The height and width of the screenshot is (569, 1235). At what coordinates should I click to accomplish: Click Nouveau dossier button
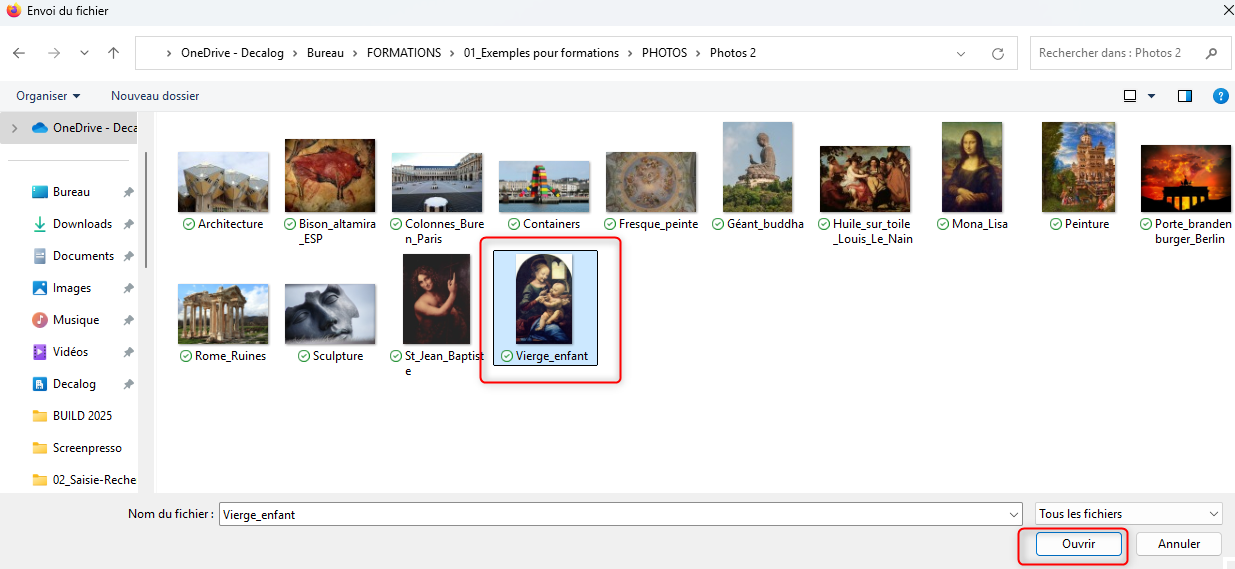coord(155,96)
